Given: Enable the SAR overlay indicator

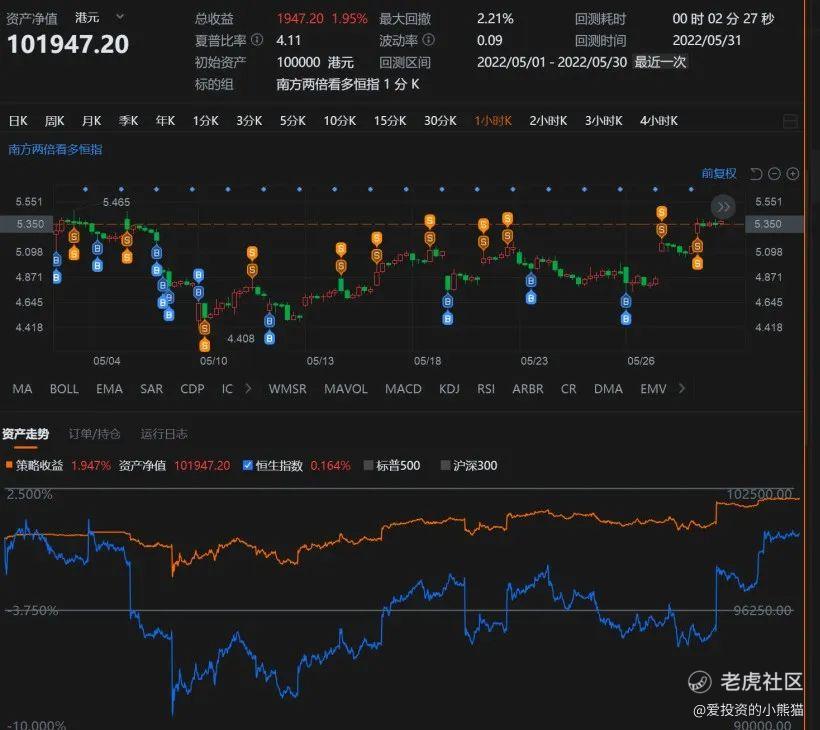Looking at the screenshot, I should pos(151,389).
